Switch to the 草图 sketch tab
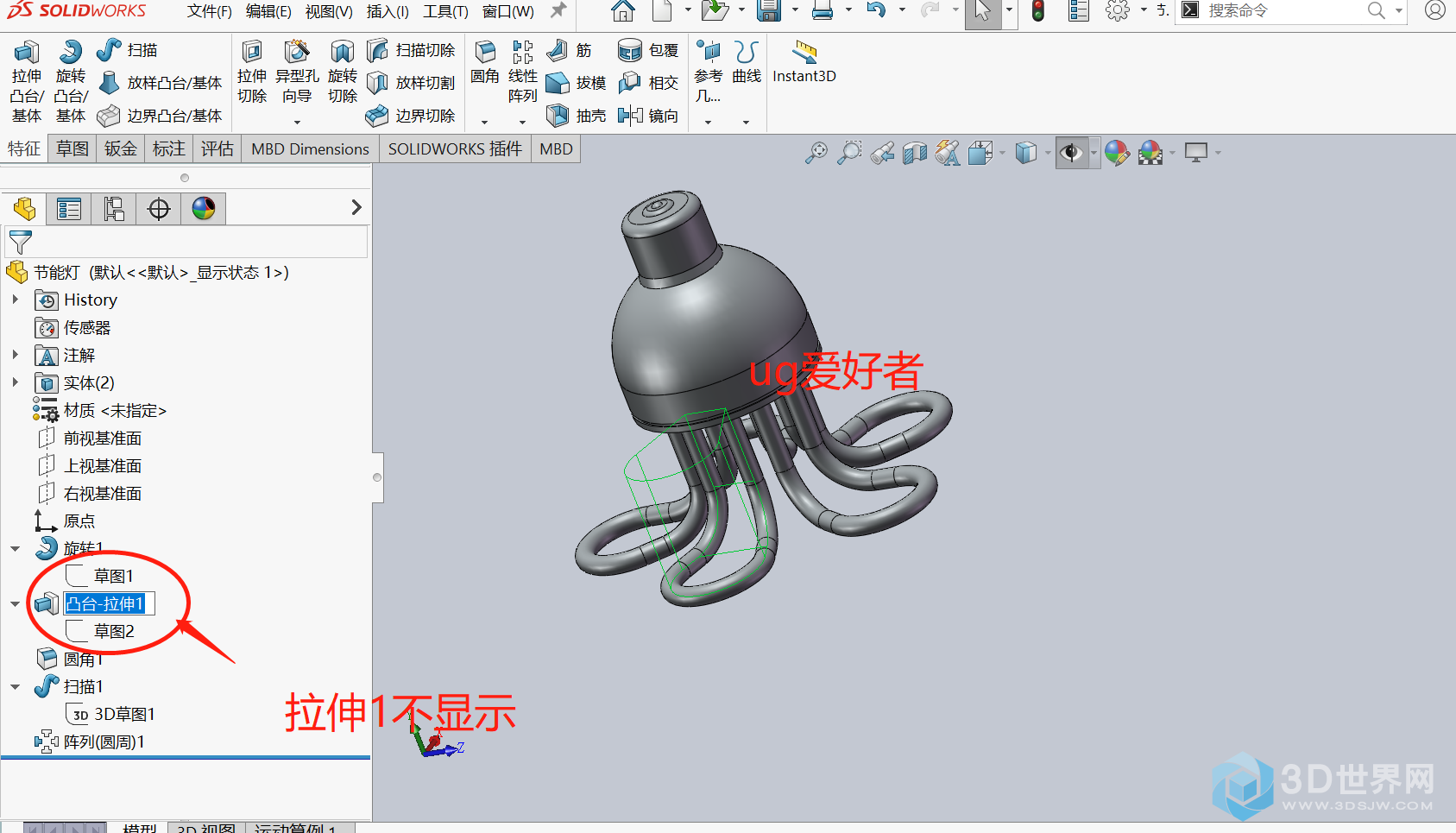Image resolution: width=1456 pixels, height=833 pixels. [x=72, y=148]
